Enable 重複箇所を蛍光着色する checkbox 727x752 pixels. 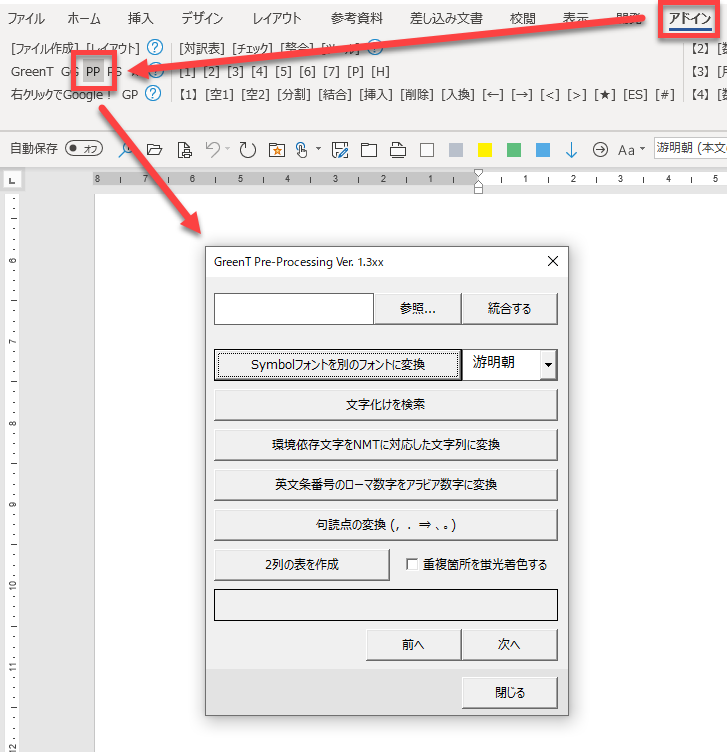(x=412, y=565)
